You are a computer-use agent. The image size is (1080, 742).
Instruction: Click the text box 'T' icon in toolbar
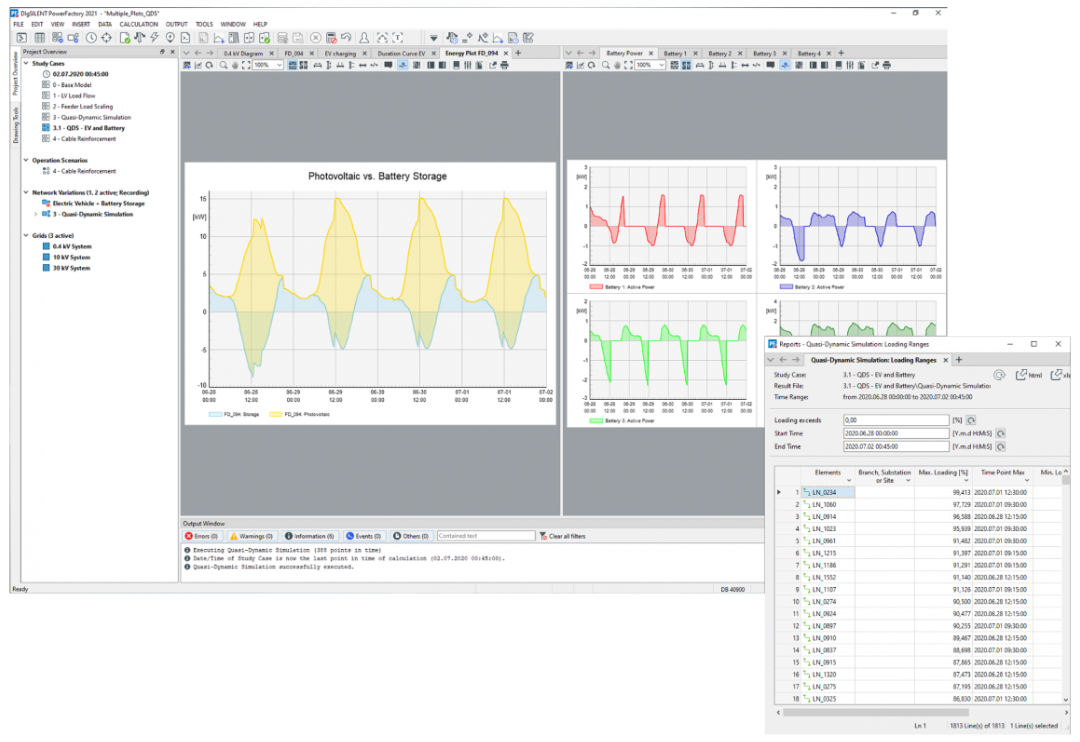point(397,38)
